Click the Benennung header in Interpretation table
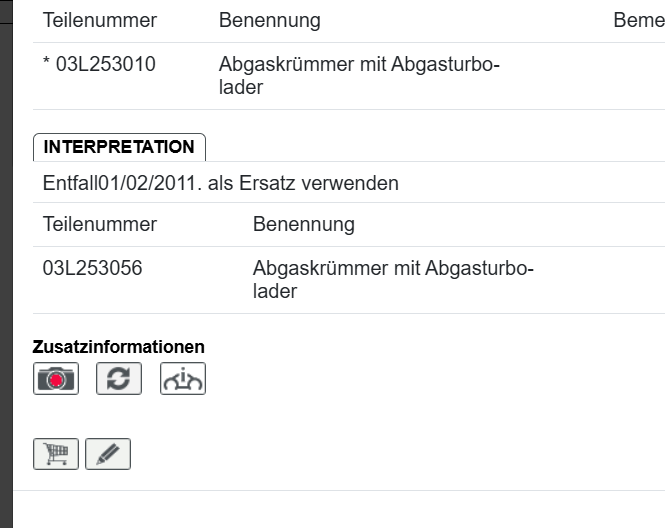This screenshot has height=528, width=665. (304, 224)
